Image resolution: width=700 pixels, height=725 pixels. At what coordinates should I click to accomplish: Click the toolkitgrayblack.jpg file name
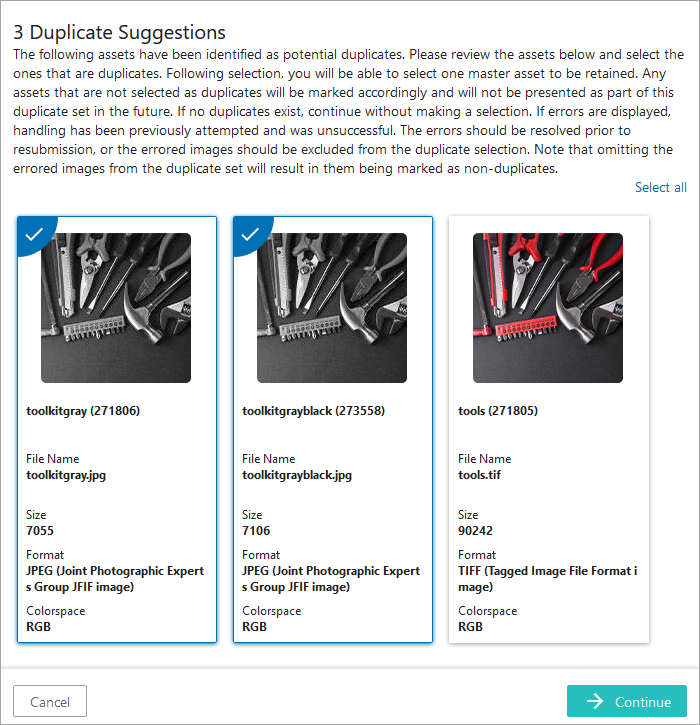[297, 475]
